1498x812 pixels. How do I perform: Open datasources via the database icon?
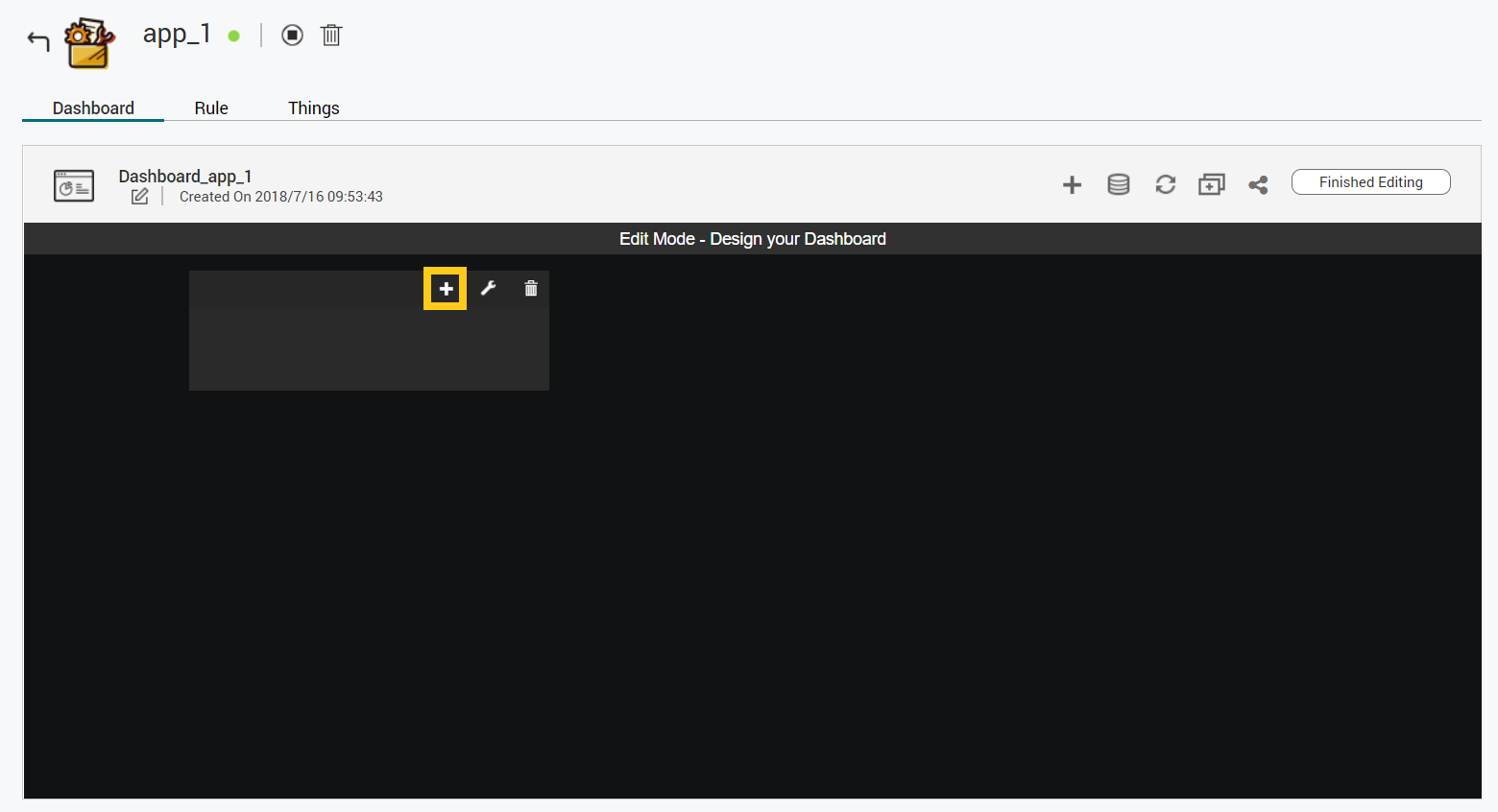1118,185
